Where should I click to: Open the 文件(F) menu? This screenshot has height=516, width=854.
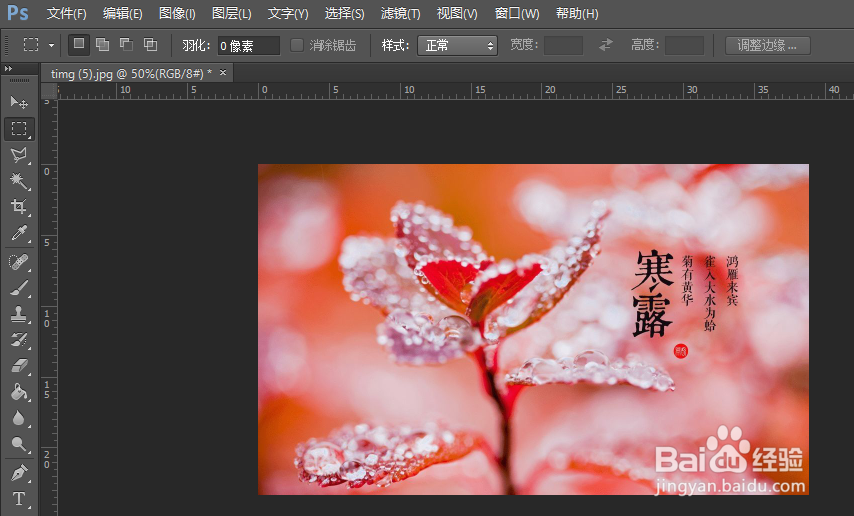(66, 13)
